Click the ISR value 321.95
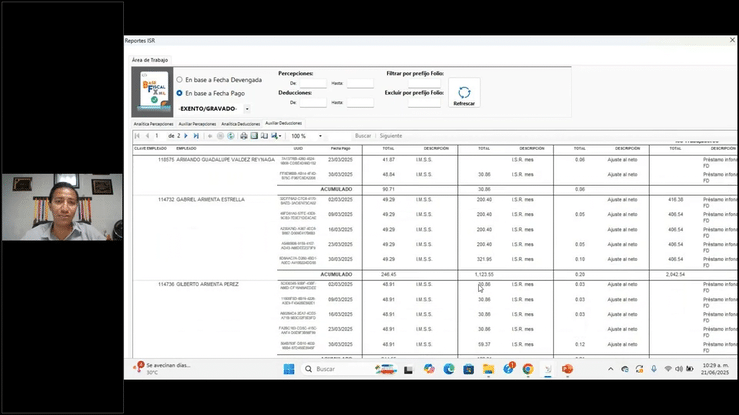This screenshot has height=415, width=739. tap(484, 260)
